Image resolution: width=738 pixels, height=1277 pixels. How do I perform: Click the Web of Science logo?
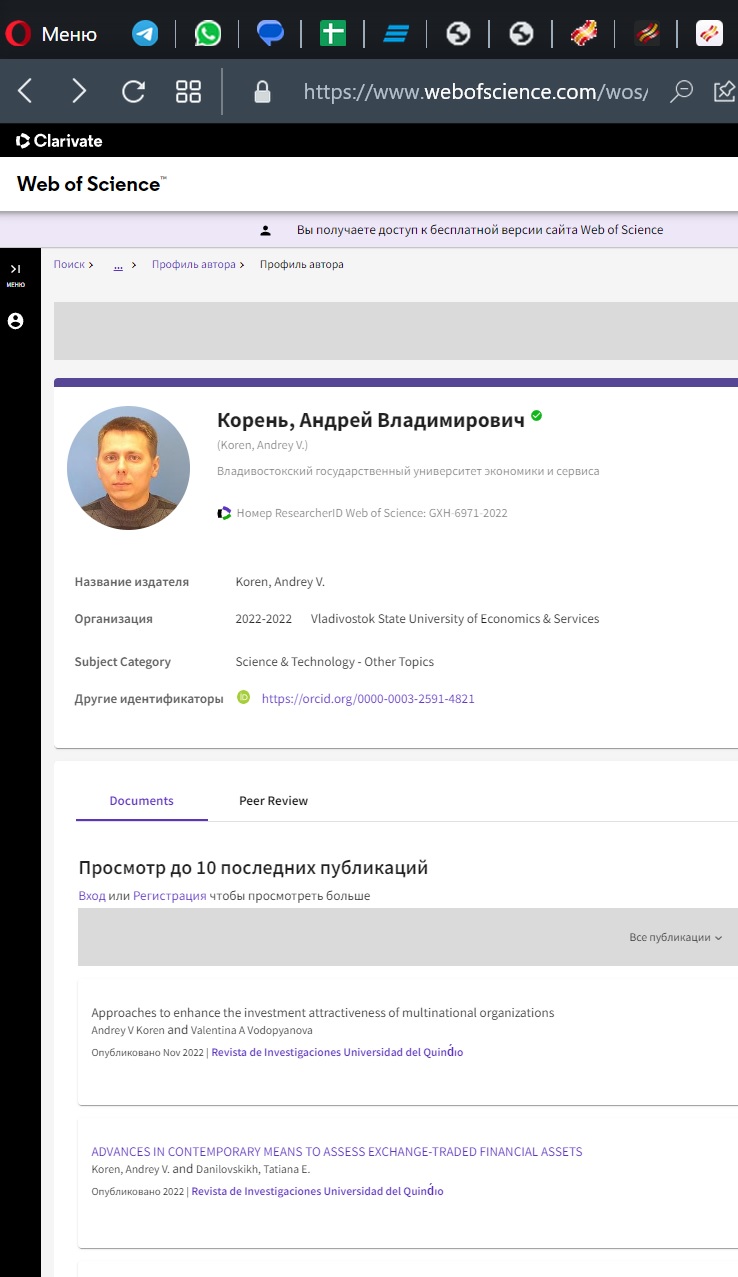[x=92, y=184]
